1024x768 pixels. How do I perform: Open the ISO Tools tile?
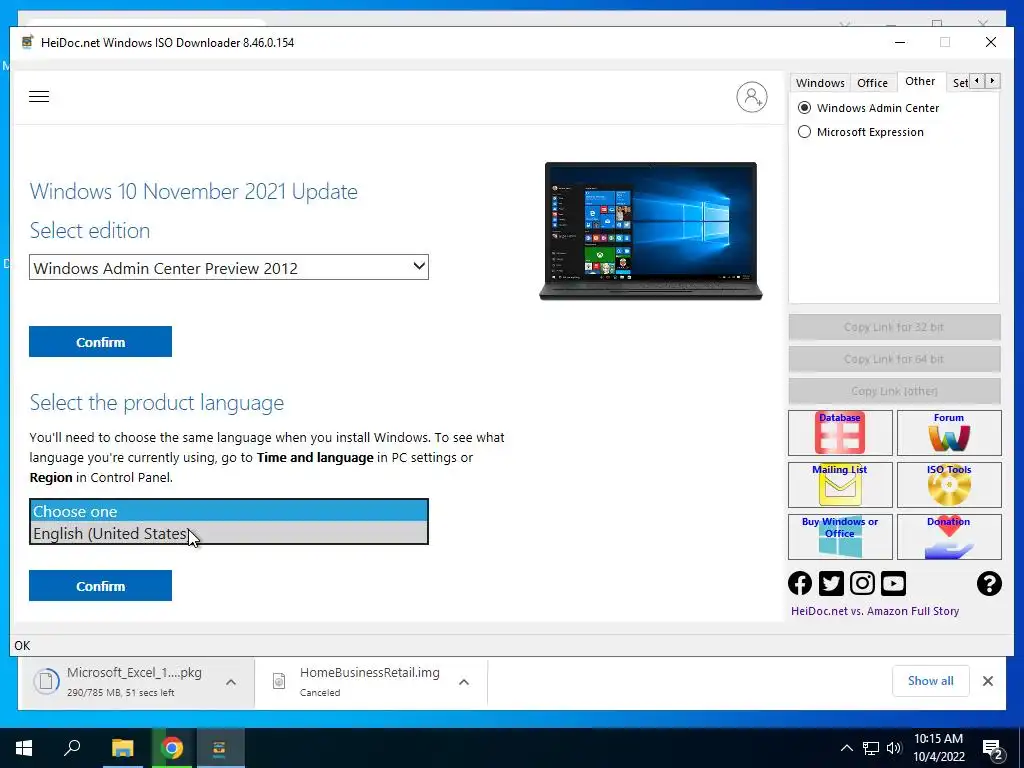tap(949, 485)
